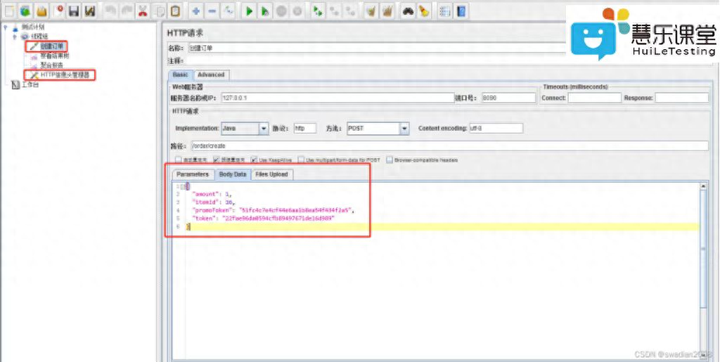Open the Function helper dialog icon

click(x=444, y=11)
